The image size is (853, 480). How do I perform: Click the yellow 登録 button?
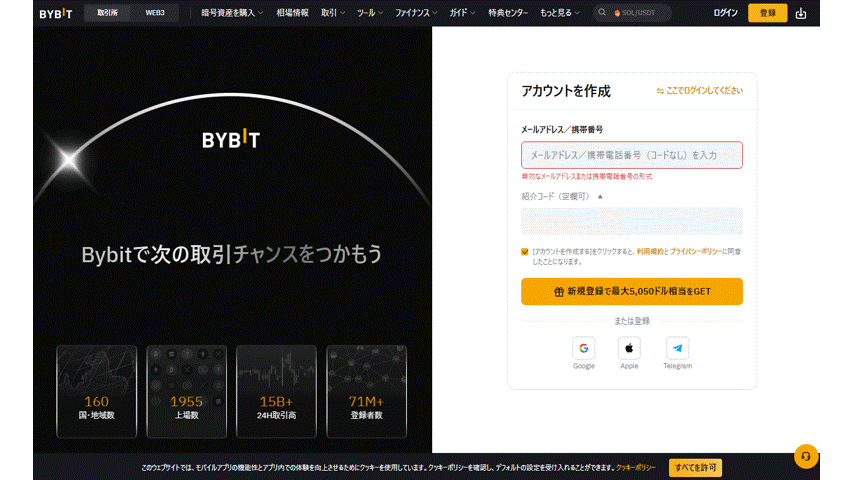click(768, 13)
